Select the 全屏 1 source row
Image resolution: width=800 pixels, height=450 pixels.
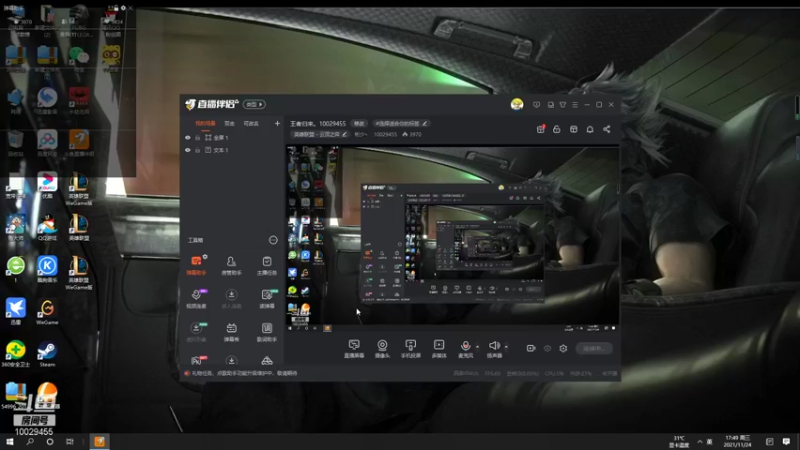point(232,138)
